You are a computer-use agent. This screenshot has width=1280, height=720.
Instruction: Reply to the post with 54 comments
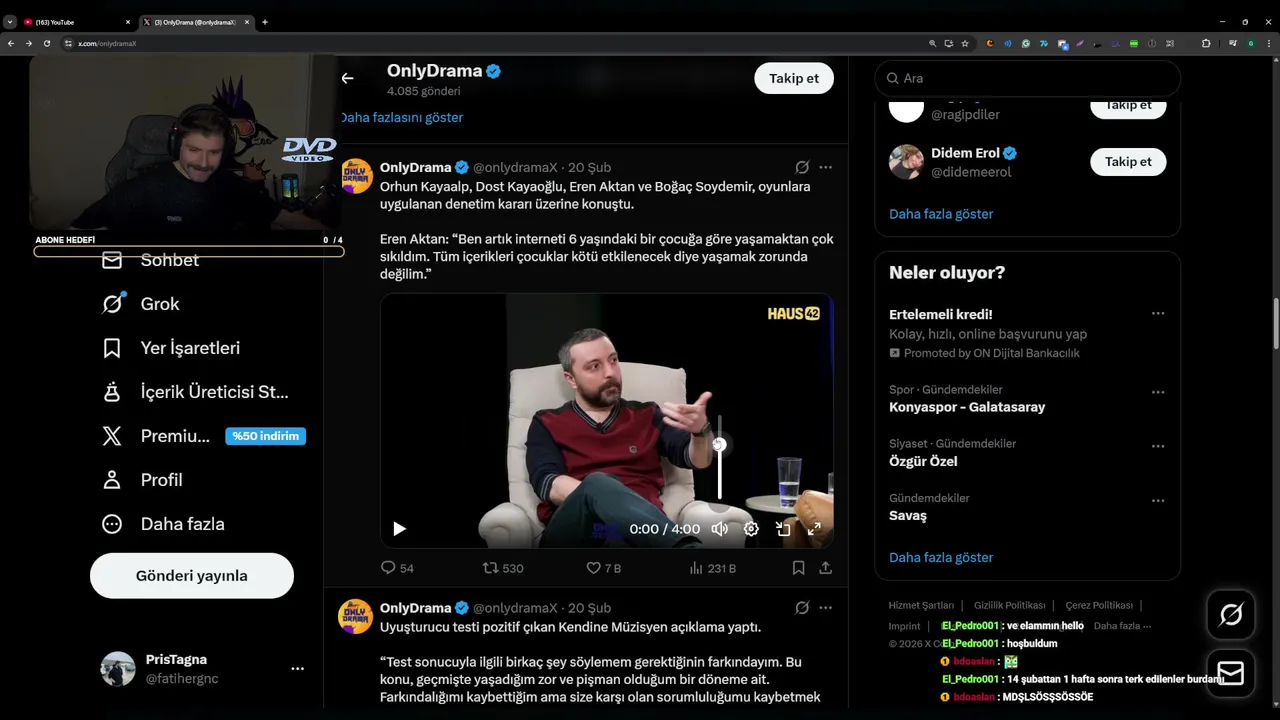point(397,568)
